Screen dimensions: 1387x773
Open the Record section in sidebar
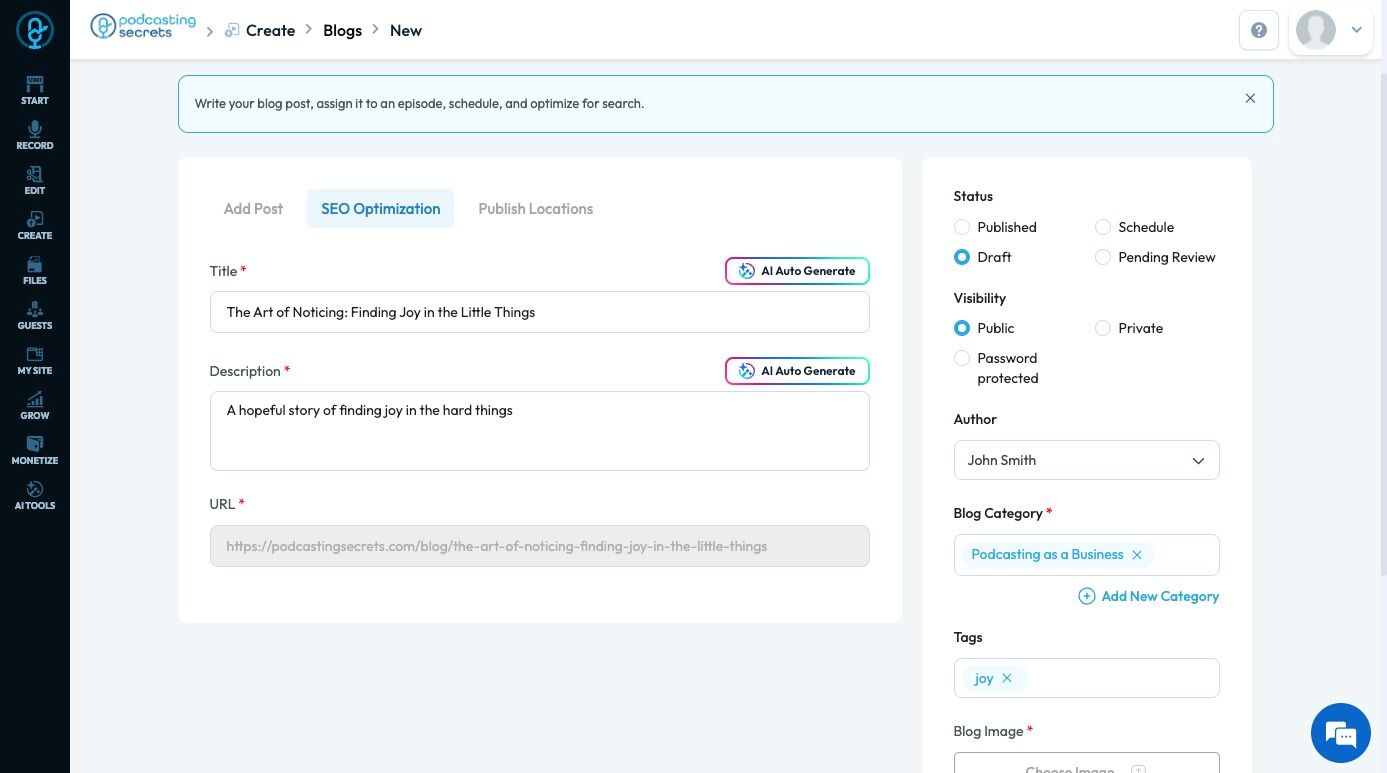tap(34, 135)
